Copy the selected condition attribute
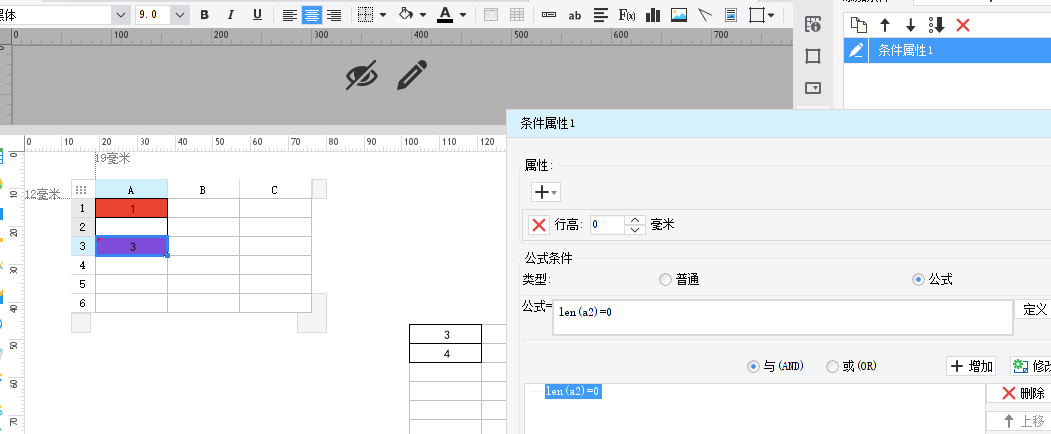 click(x=858, y=24)
